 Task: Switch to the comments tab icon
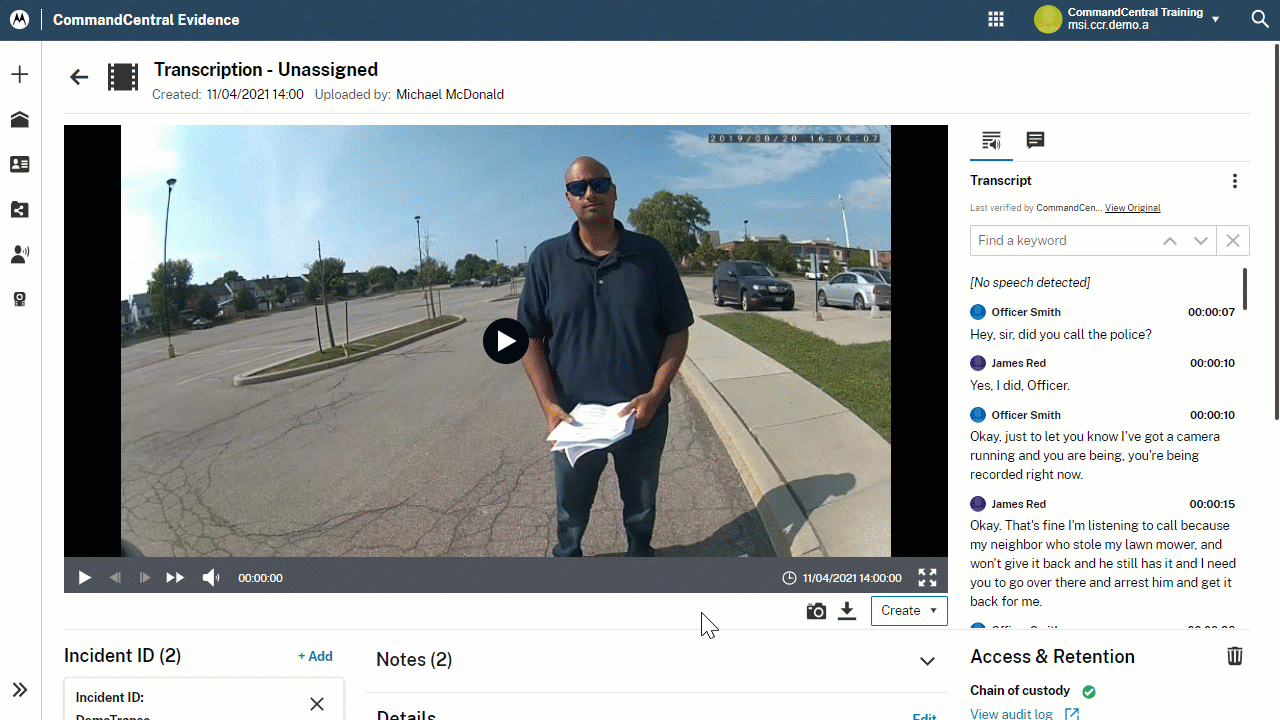1035,140
